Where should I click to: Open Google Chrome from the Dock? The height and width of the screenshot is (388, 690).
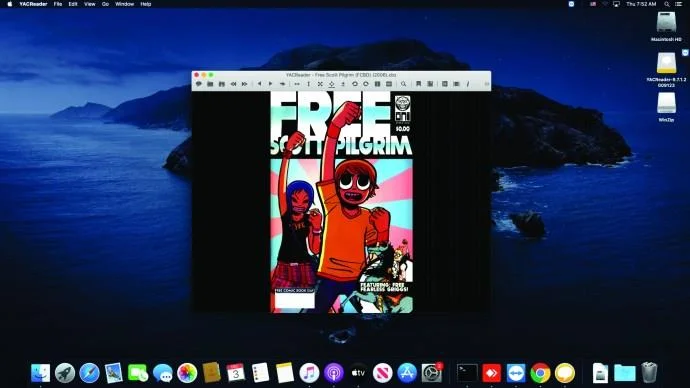[x=540, y=373]
